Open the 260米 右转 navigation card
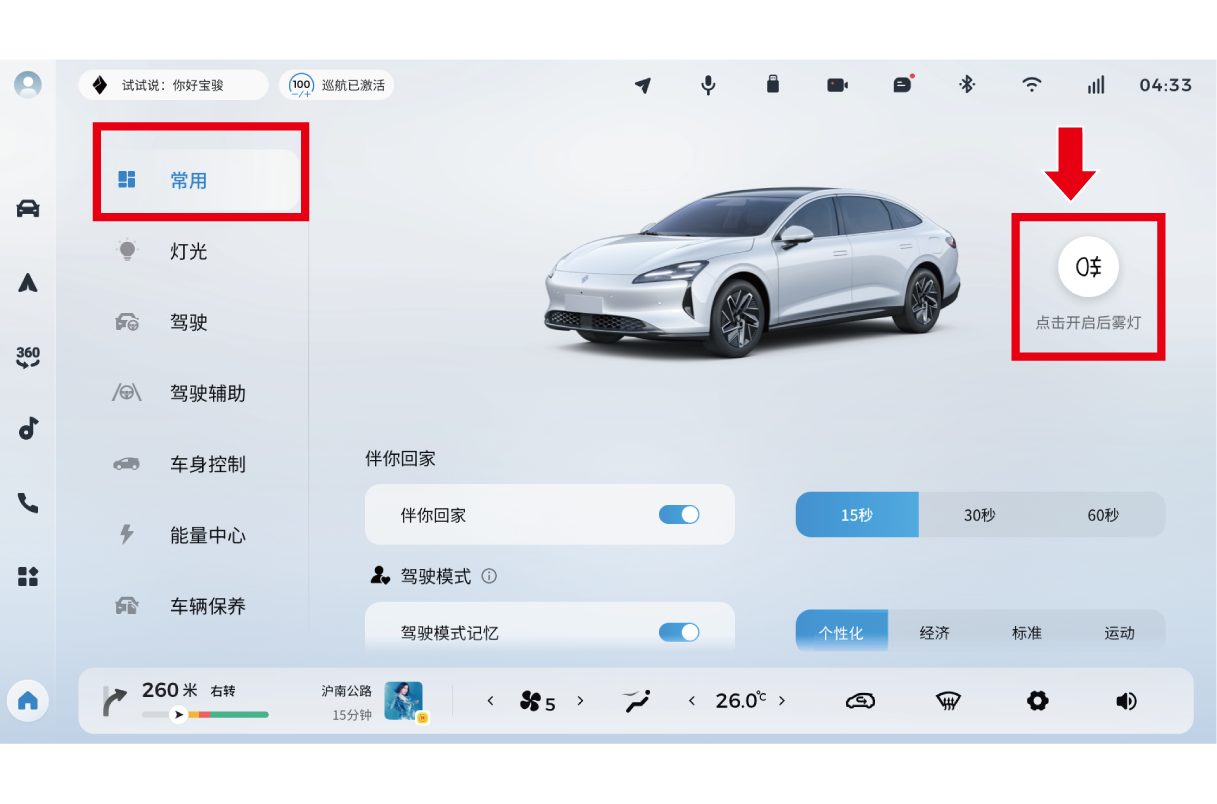This screenshot has width=1217, height=804. [x=188, y=700]
